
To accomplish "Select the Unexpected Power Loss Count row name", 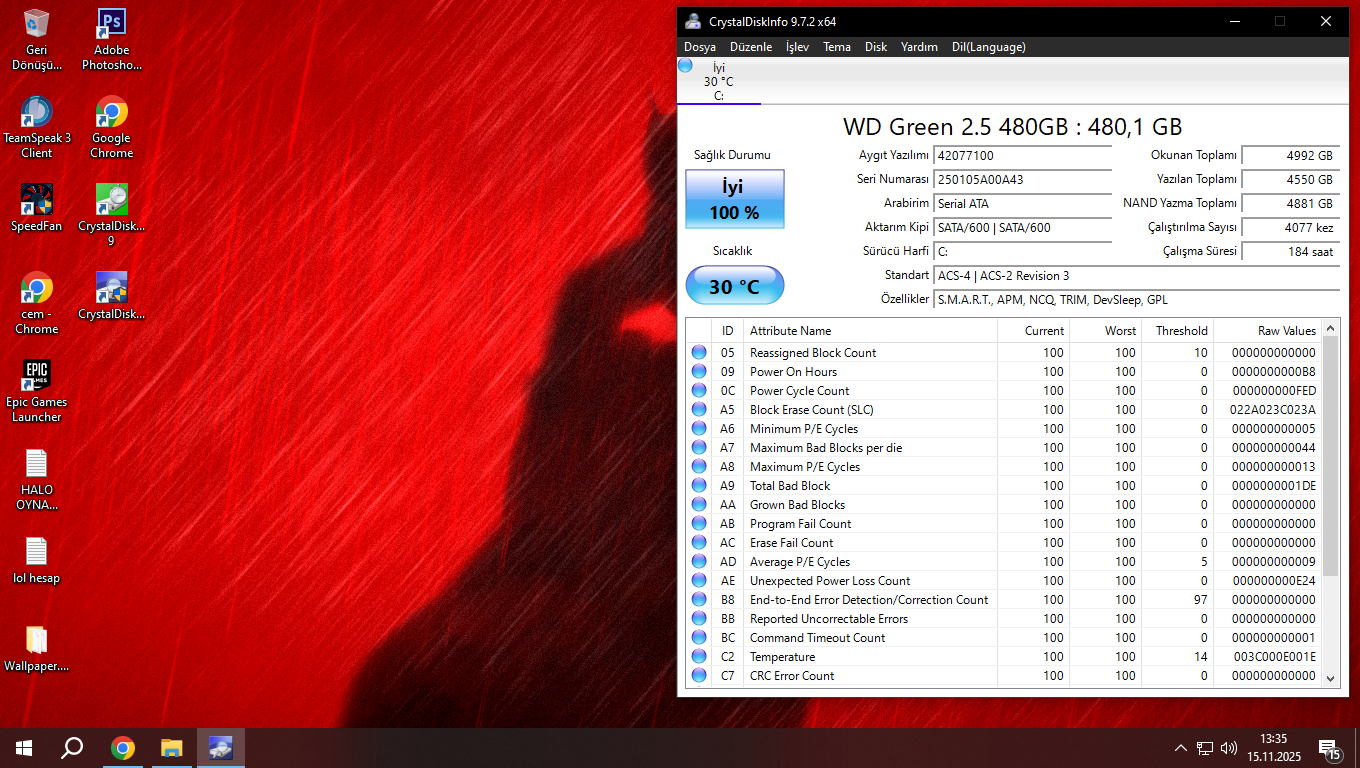I will (830, 580).
